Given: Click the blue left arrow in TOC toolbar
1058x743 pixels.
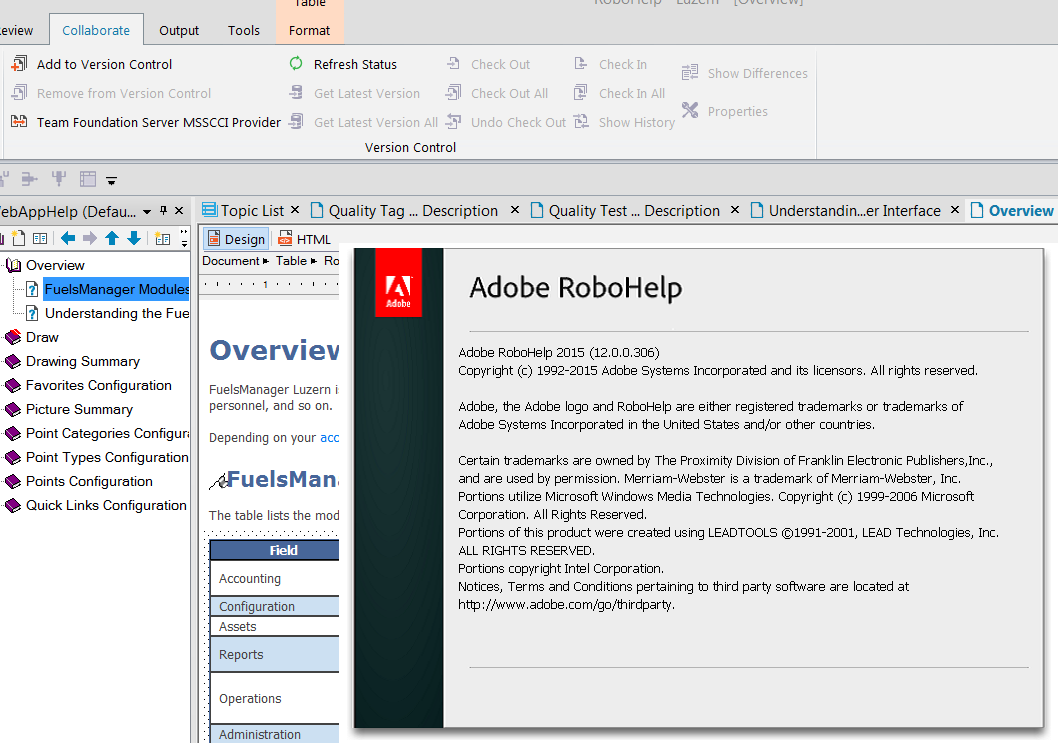Looking at the screenshot, I should click(68, 238).
